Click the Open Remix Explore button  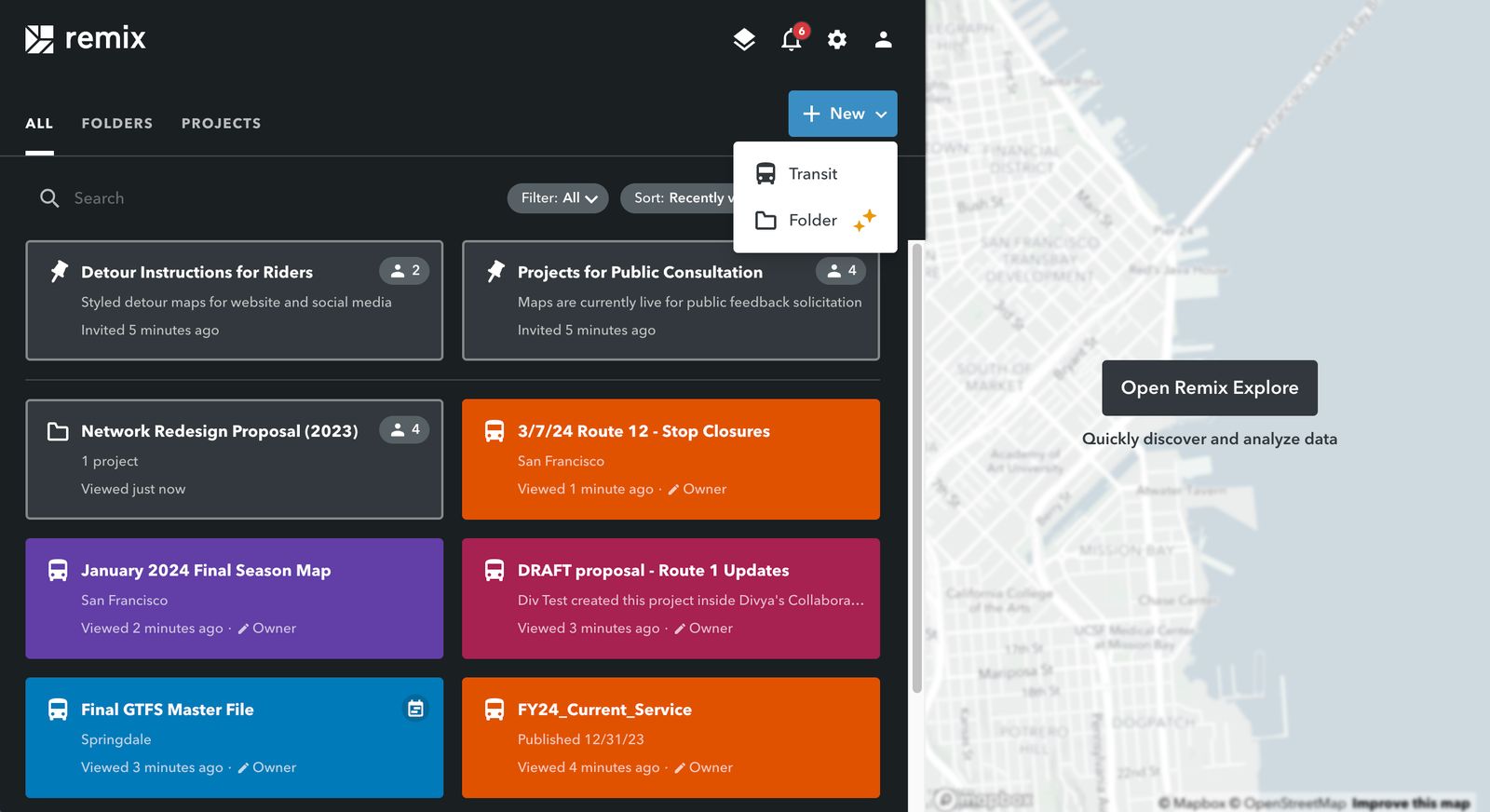[1210, 387]
